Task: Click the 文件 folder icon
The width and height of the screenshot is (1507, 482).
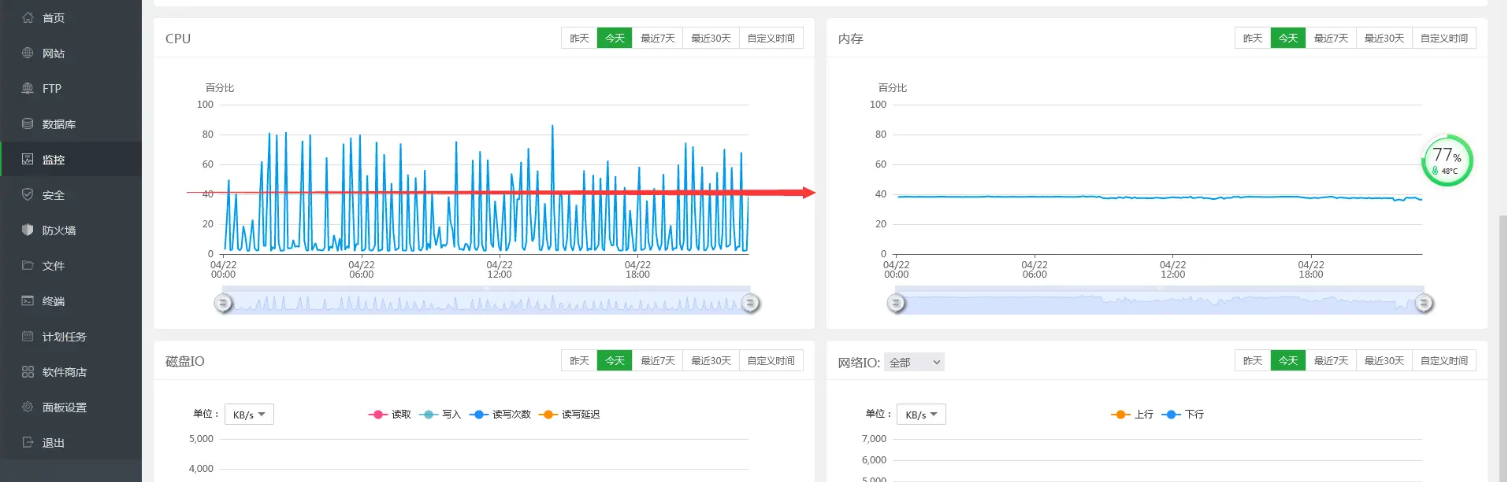Action: point(27,266)
